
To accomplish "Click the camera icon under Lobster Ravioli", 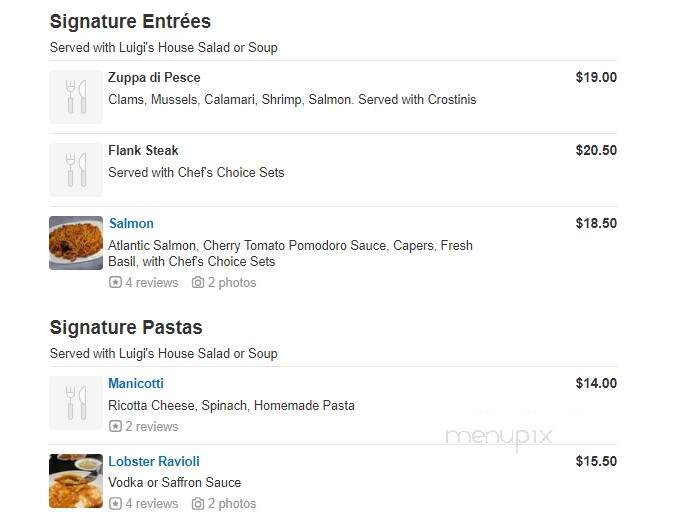I will [x=198, y=503].
